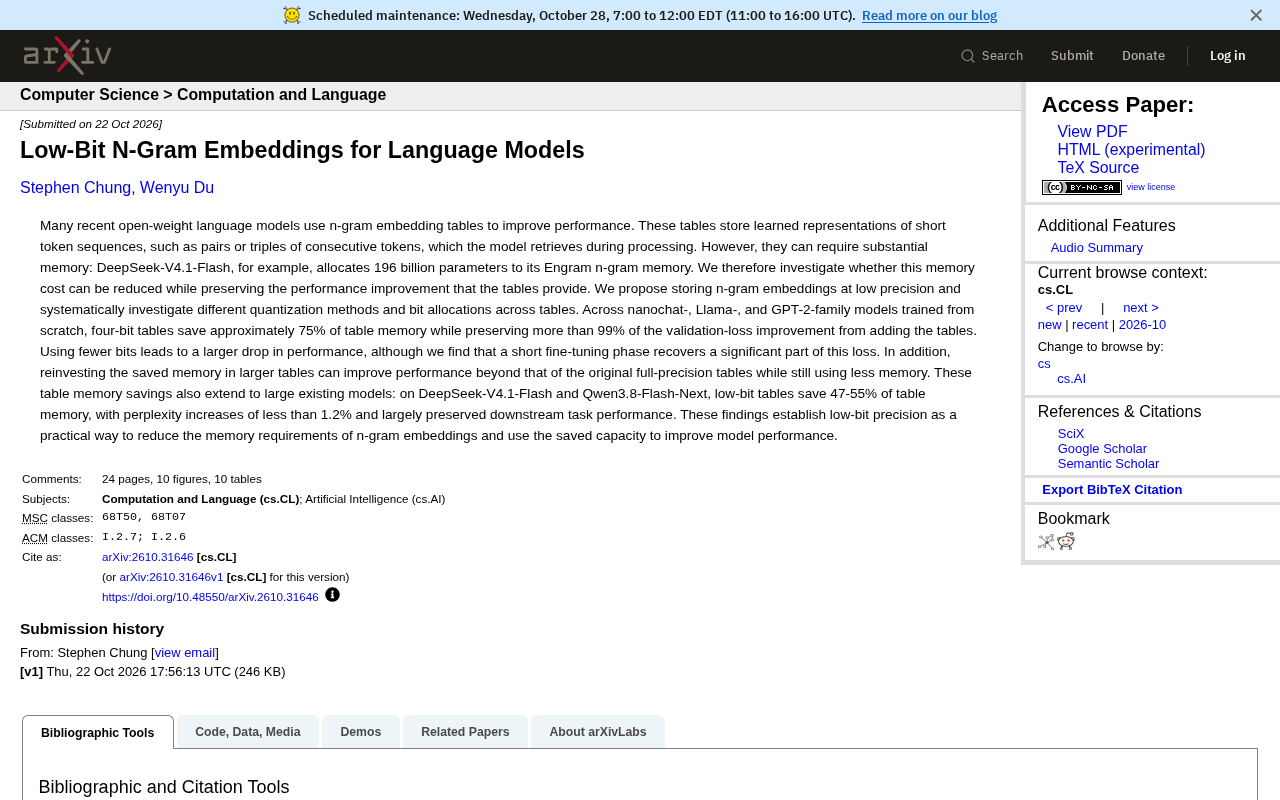Share via the Reddit bookmark icon

(x=1066, y=541)
